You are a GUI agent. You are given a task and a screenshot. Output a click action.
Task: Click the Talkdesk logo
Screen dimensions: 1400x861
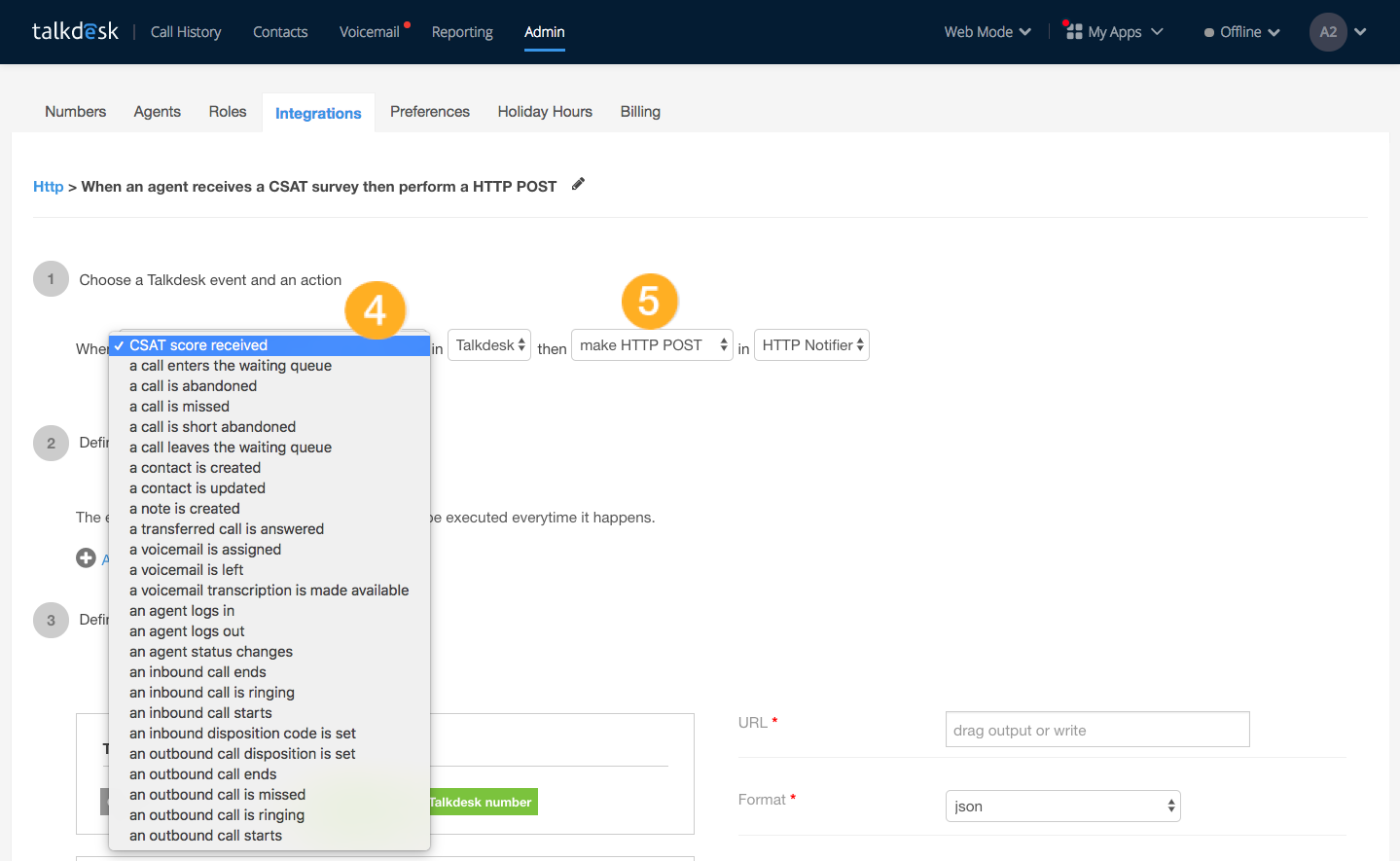click(75, 30)
